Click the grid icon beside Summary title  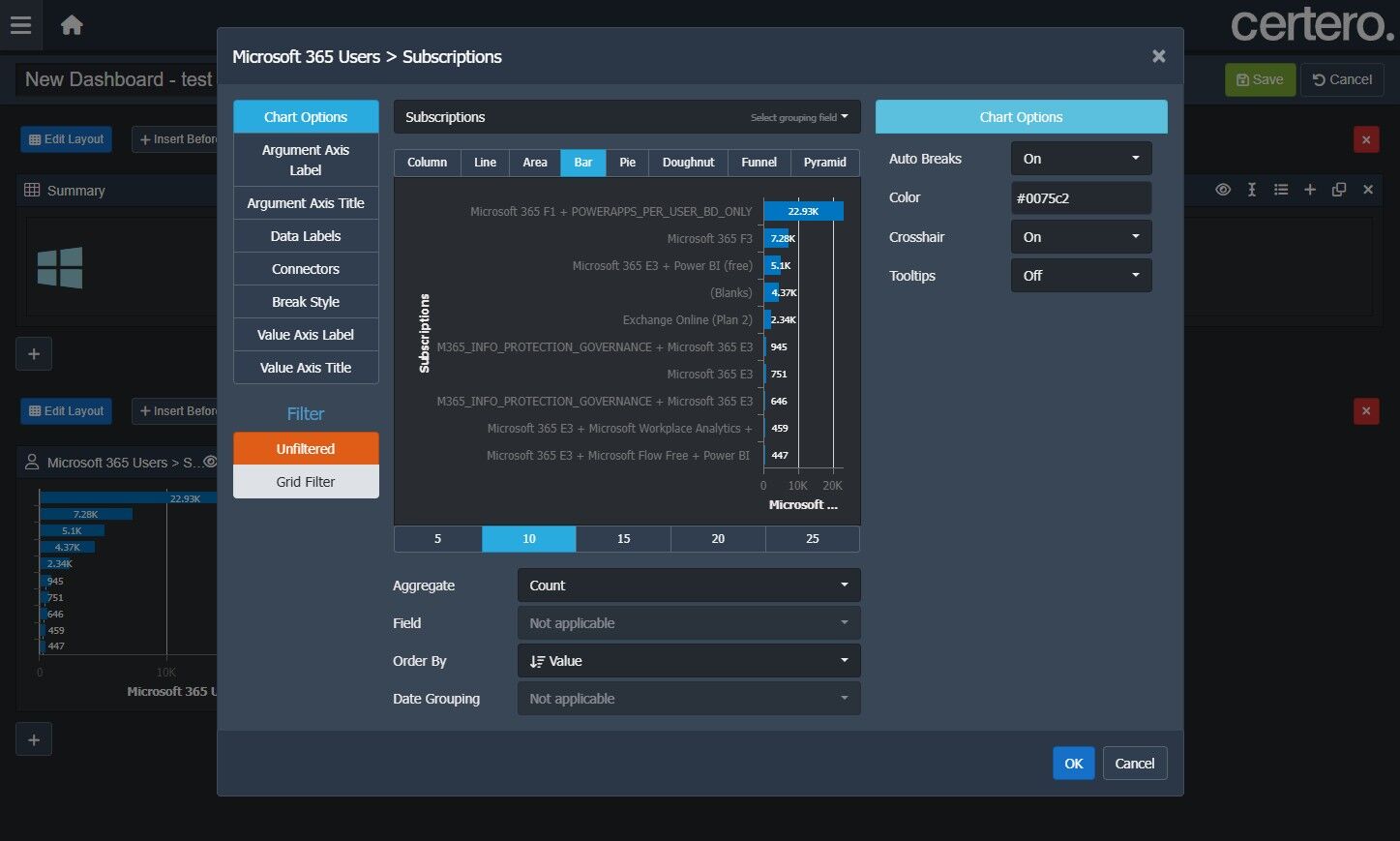pyautogui.click(x=32, y=190)
